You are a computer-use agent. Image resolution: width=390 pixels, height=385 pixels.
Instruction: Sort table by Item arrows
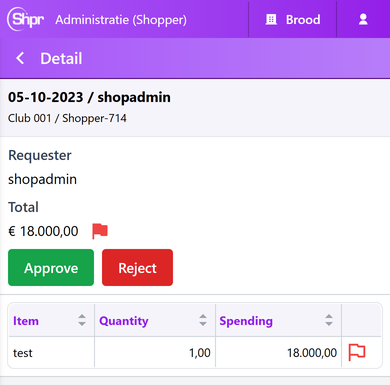point(82,320)
